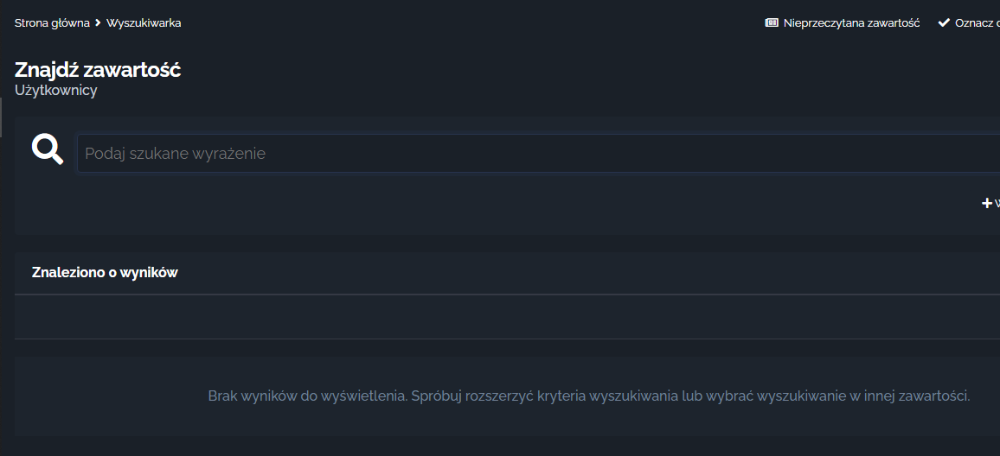Click the large magnifying glass search icon

pos(48,150)
